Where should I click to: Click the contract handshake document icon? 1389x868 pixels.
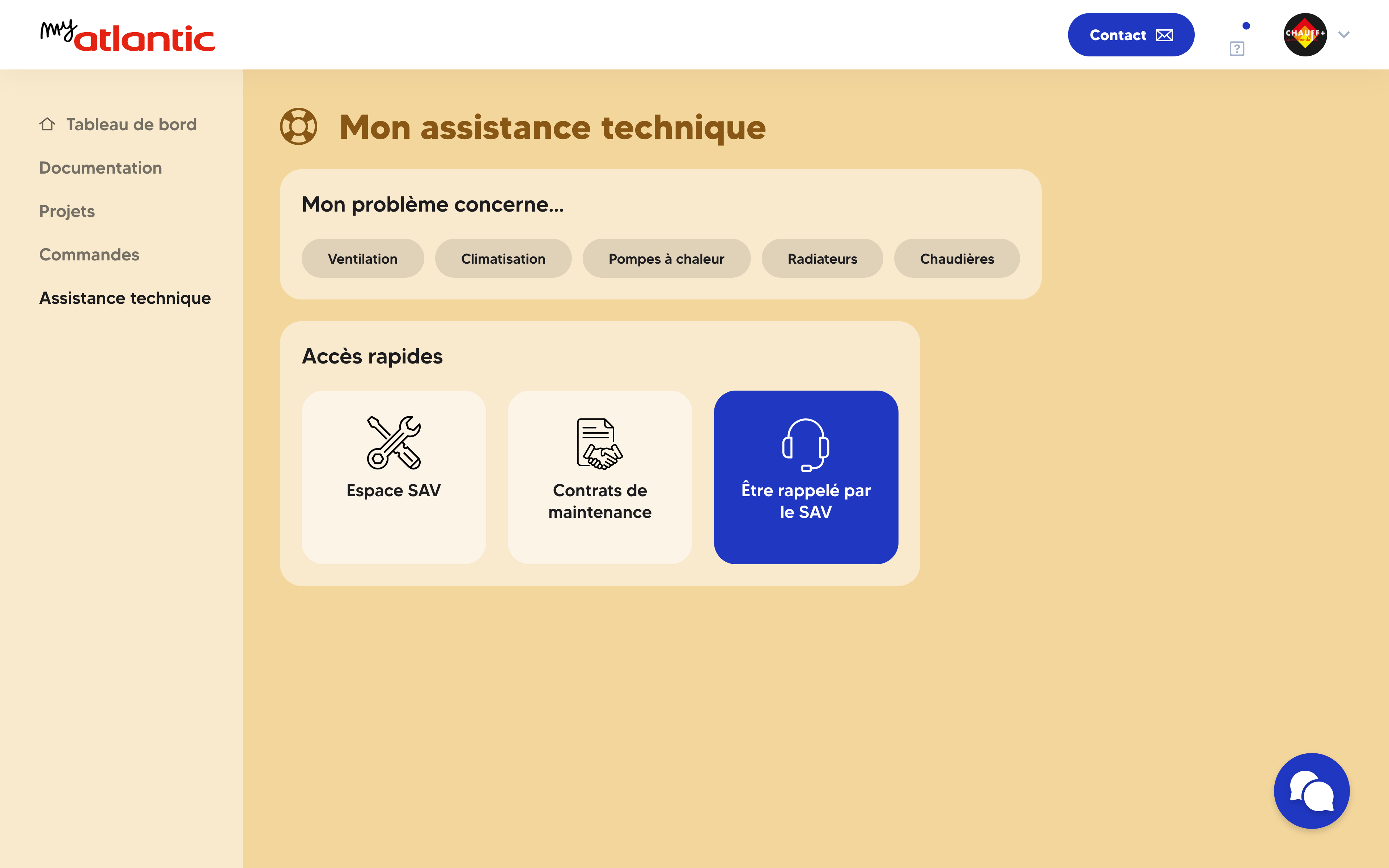tap(599, 444)
